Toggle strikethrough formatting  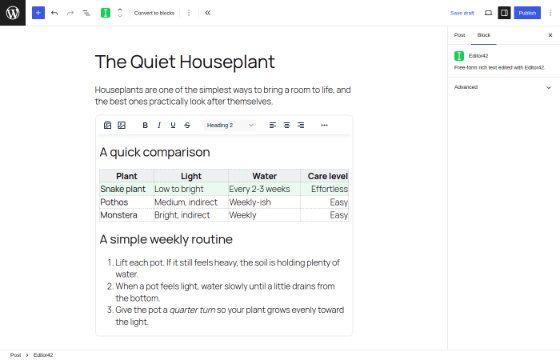pyautogui.click(x=187, y=125)
